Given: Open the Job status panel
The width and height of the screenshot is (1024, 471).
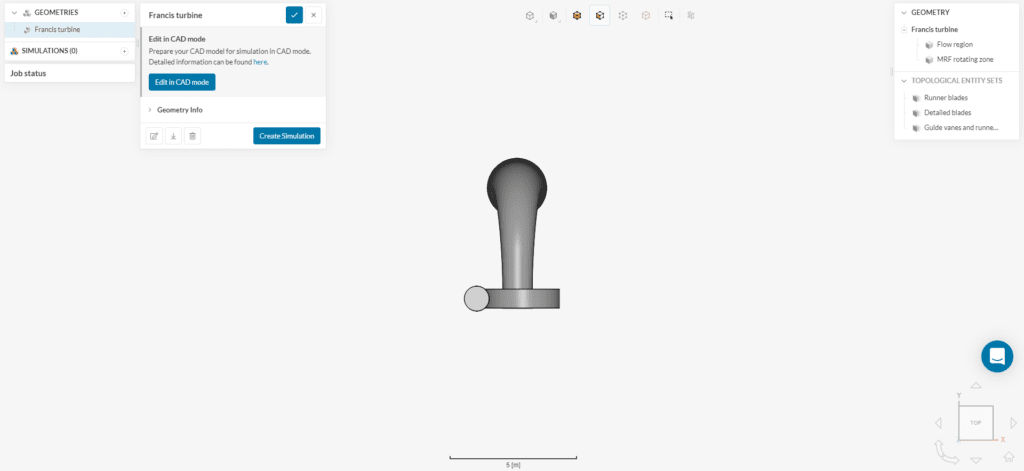Looking at the screenshot, I should coord(69,73).
